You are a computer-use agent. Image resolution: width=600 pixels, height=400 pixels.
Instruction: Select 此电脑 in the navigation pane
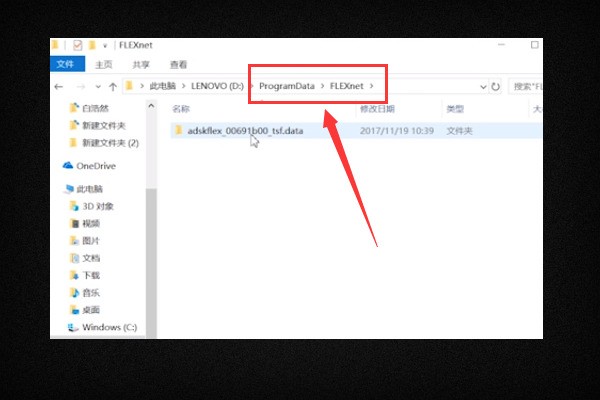(90, 189)
